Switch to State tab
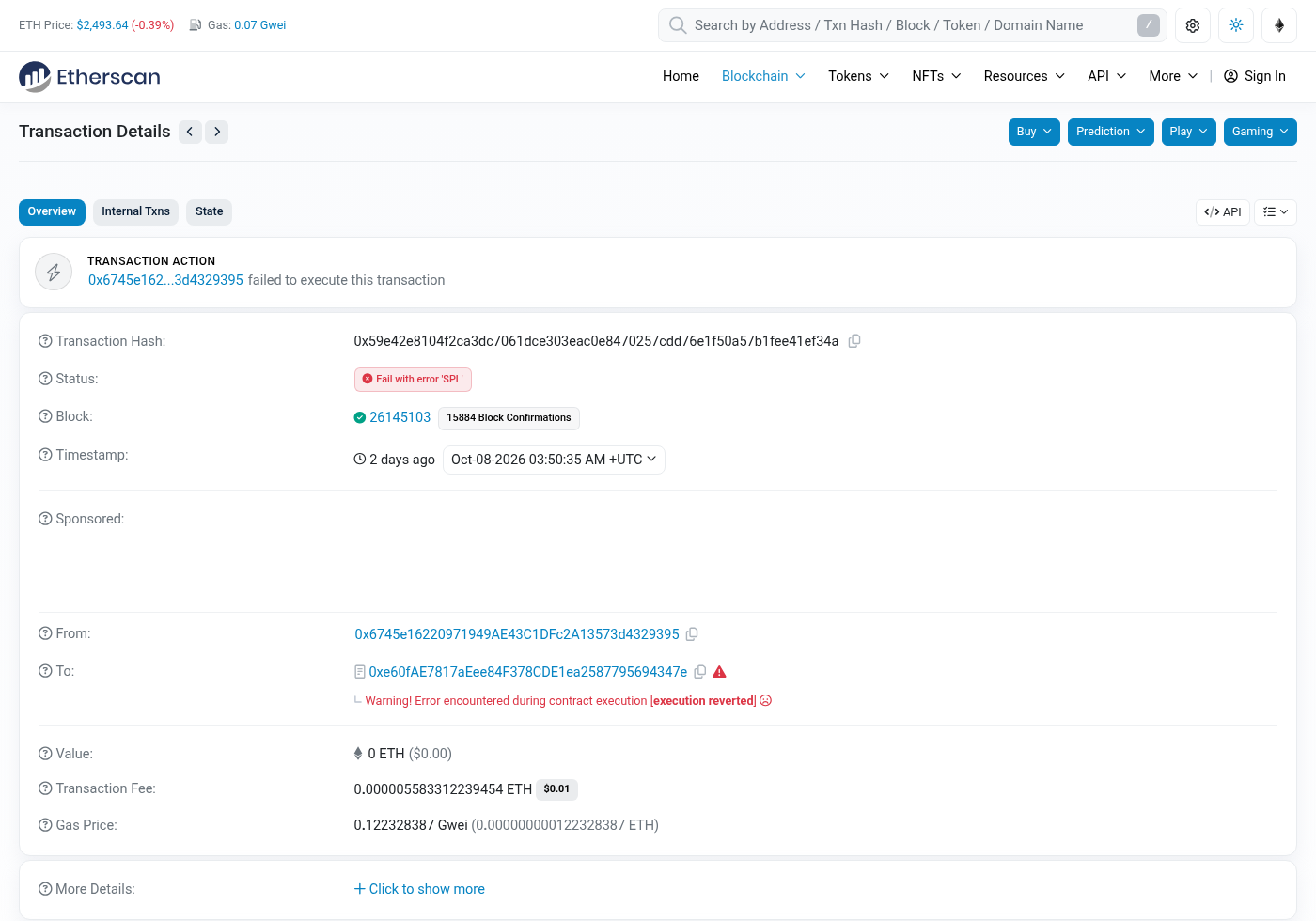 click(x=209, y=212)
